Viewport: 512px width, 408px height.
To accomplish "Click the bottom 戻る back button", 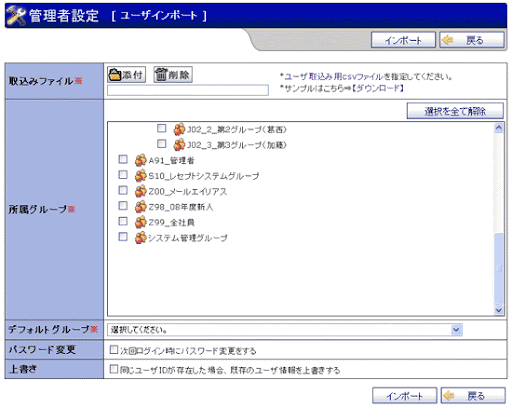I will (473, 396).
